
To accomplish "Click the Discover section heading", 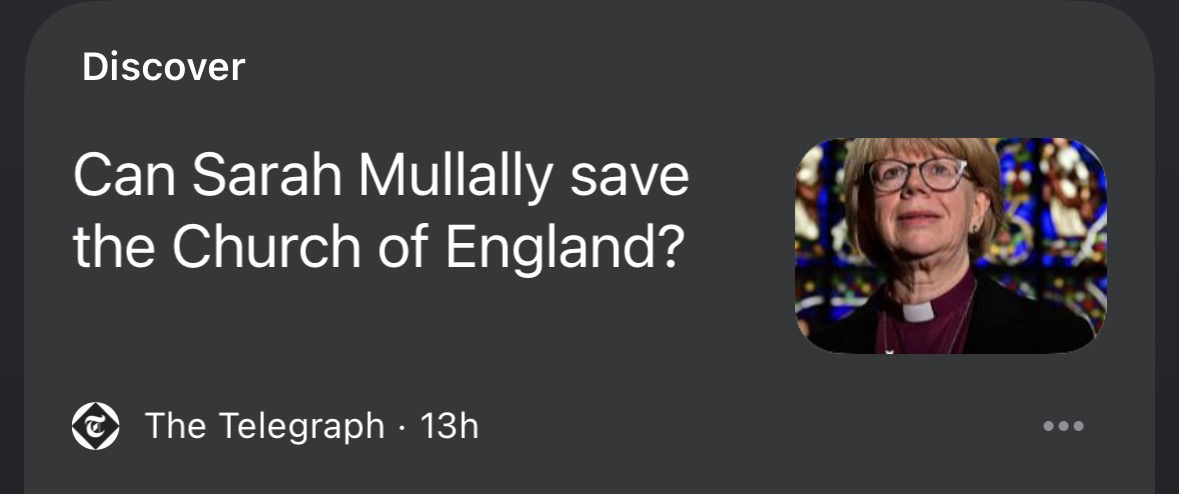I will coord(164,67).
